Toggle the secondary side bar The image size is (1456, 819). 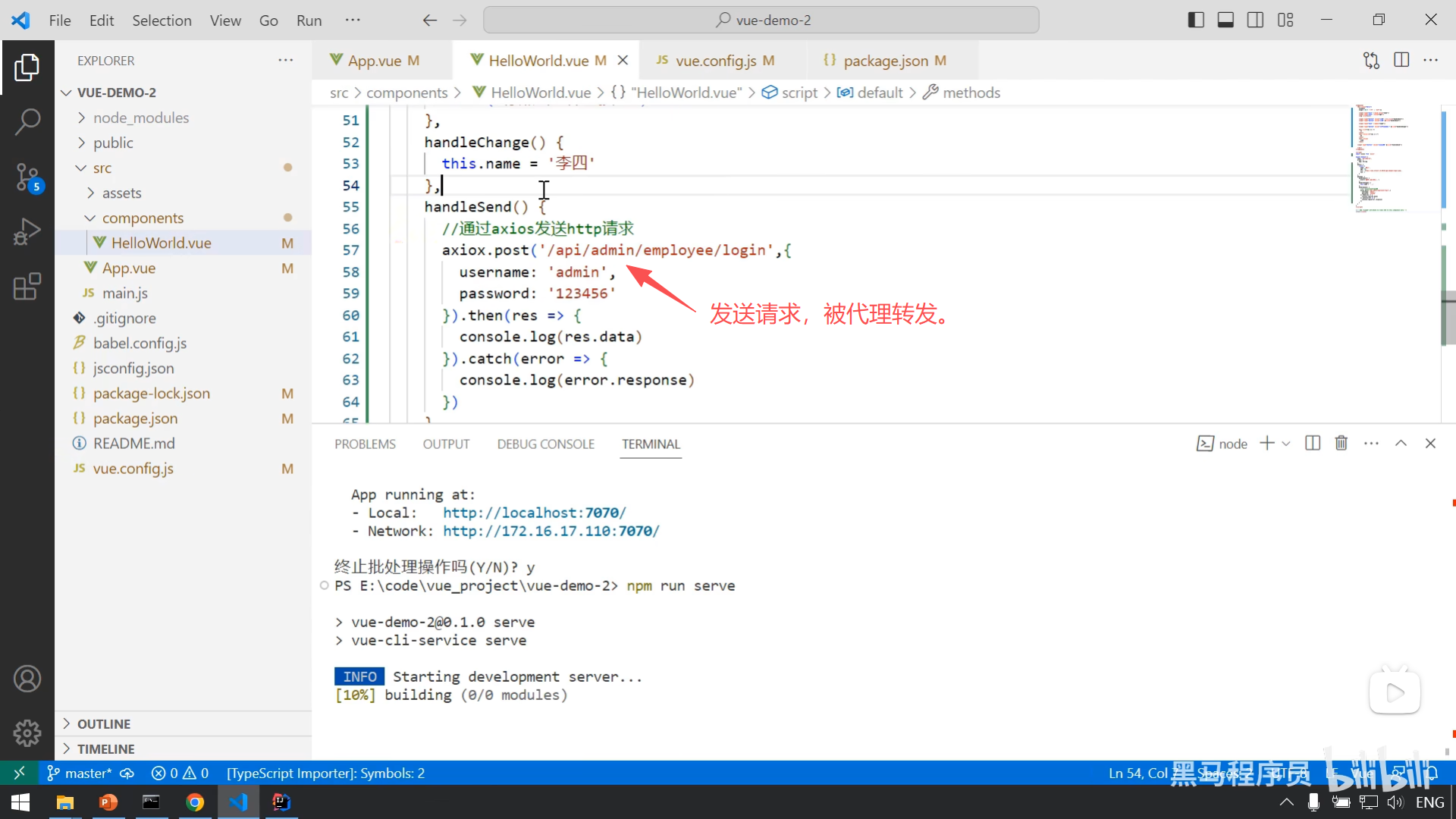click(1255, 20)
